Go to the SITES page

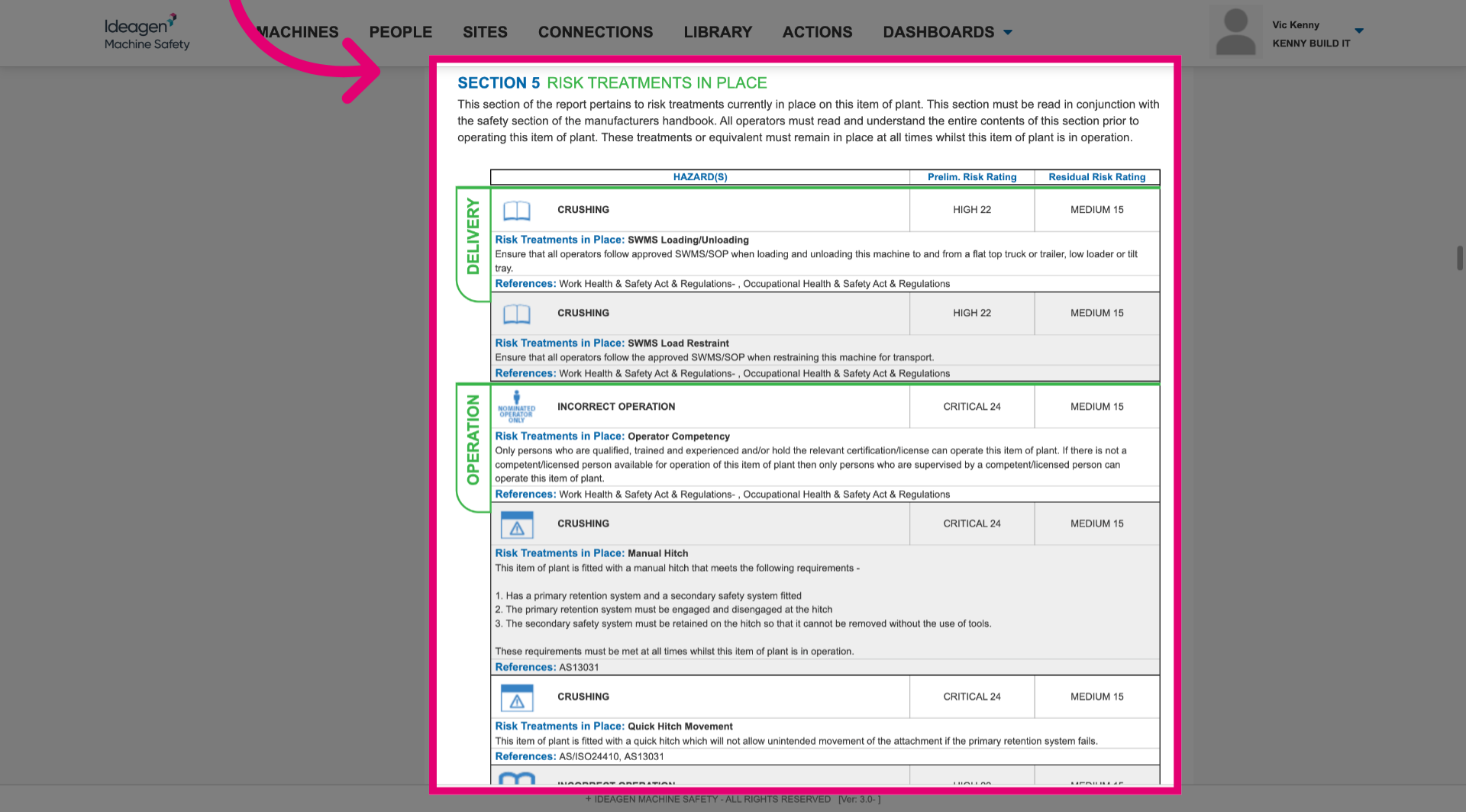point(485,32)
